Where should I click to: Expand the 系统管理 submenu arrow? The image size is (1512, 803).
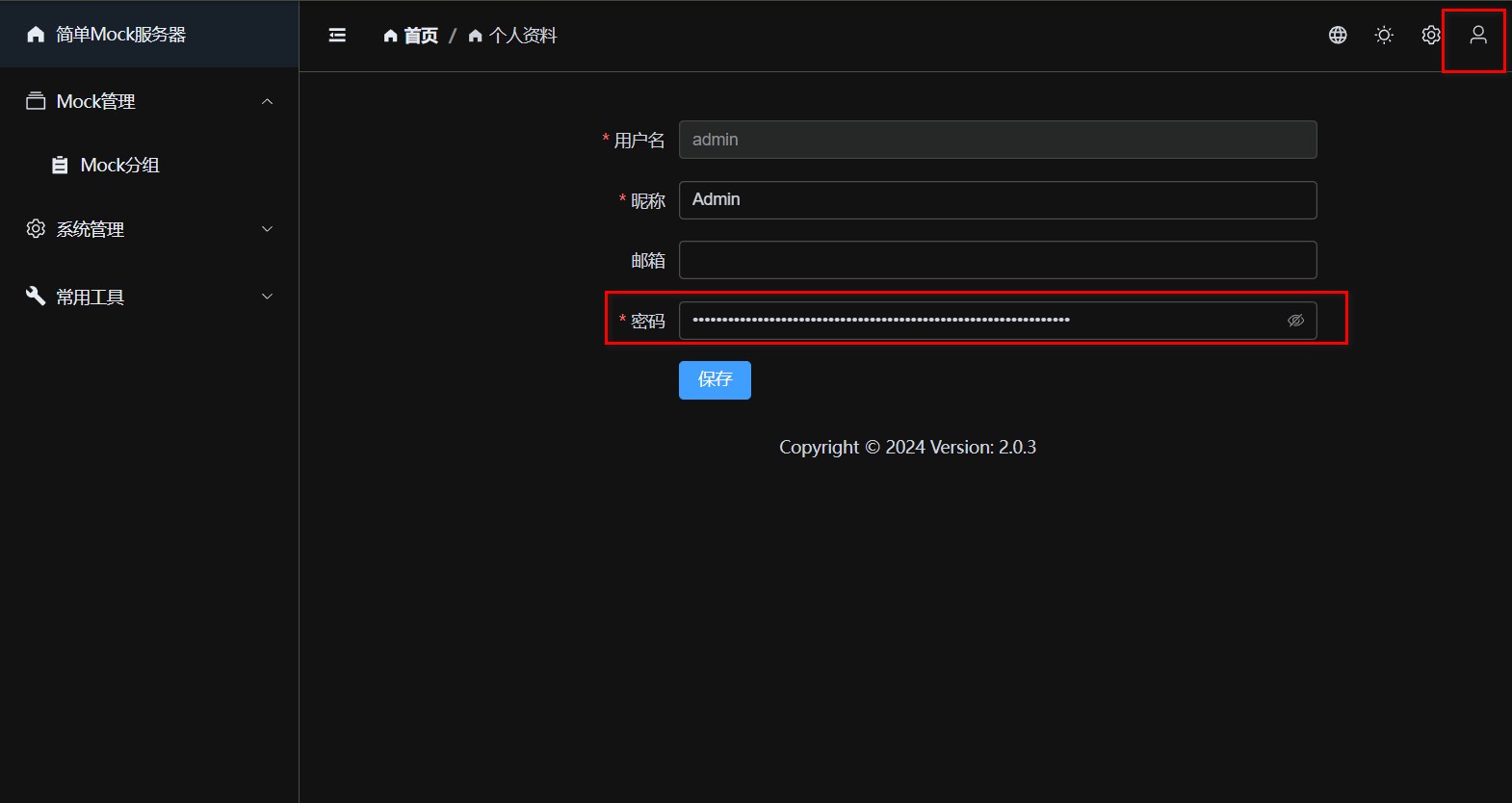[x=268, y=229]
